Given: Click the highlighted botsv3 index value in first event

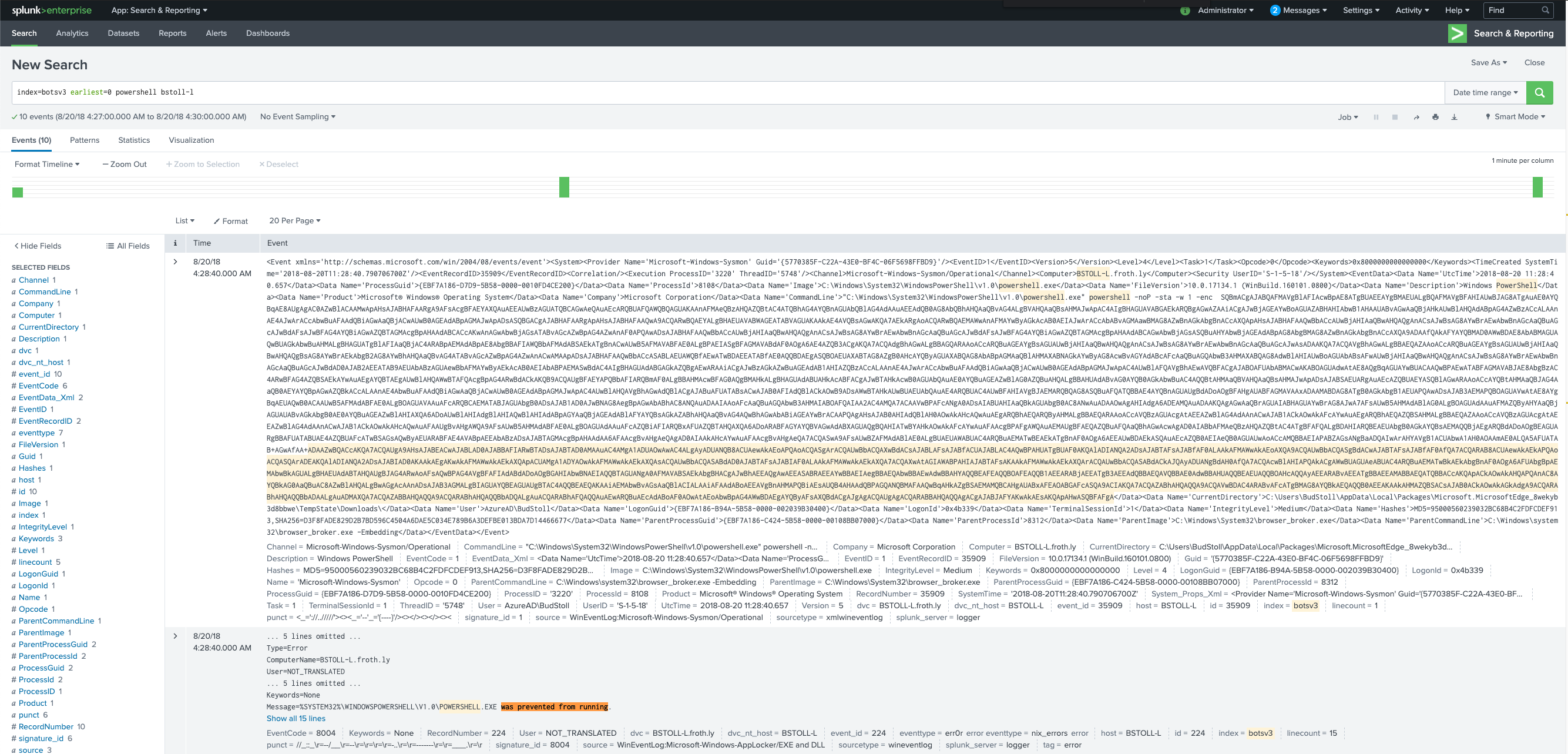Looking at the screenshot, I should pyautogui.click(x=1305, y=606).
